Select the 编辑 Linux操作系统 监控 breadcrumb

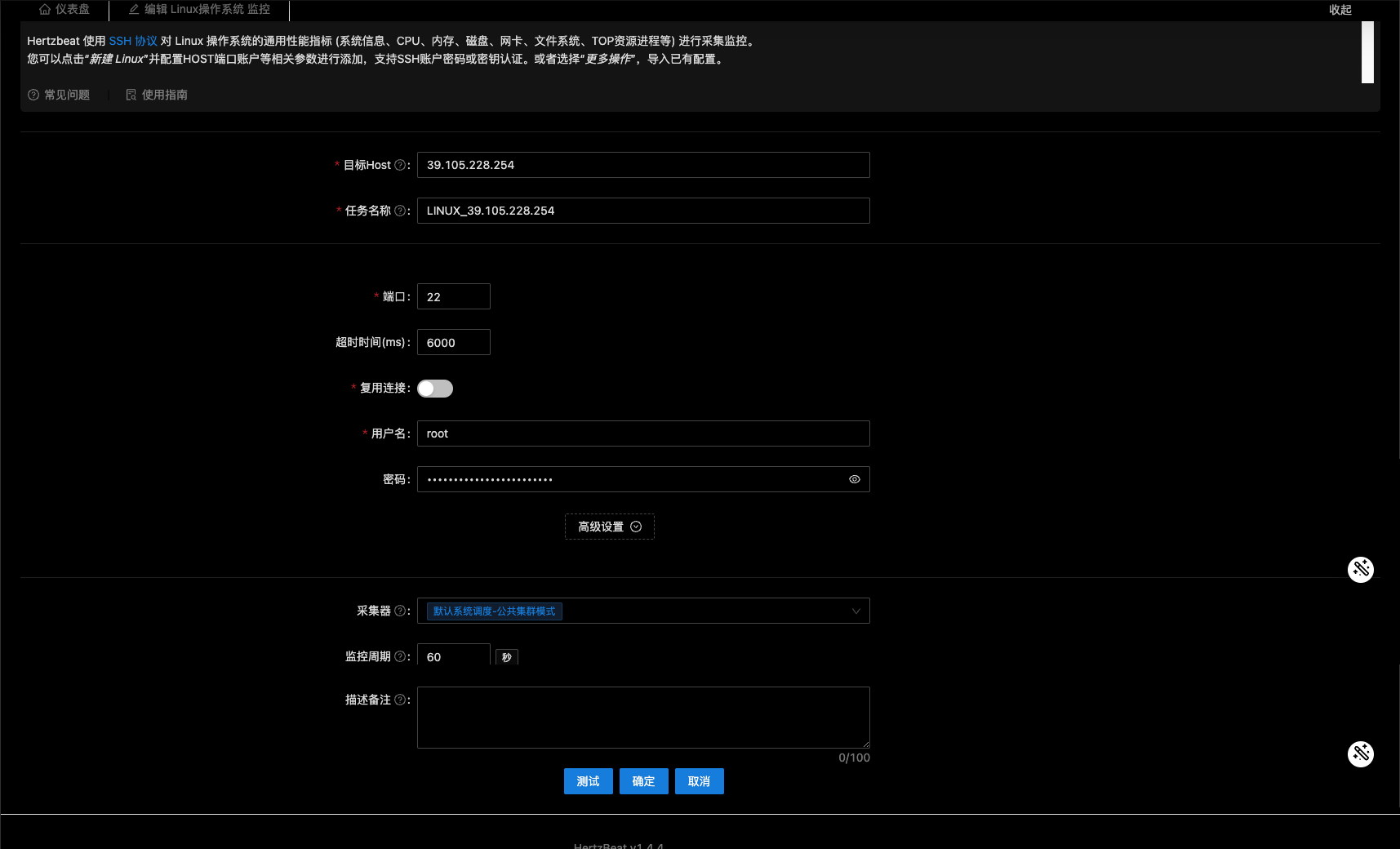click(199, 10)
